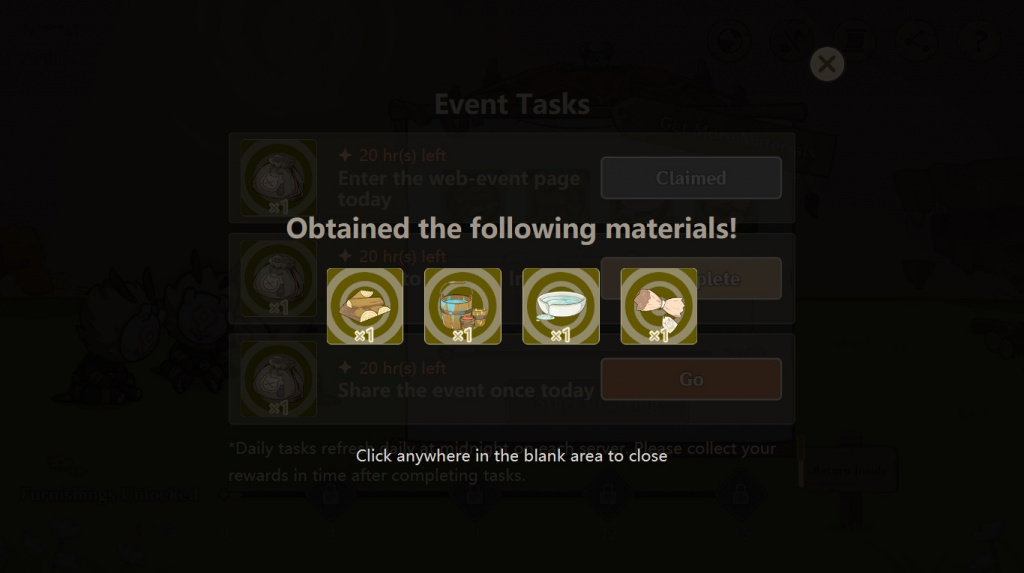Click the last lock on furnishings progress bar
Screen dimensions: 1024x573
pyautogui.click(x=740, y=495)
